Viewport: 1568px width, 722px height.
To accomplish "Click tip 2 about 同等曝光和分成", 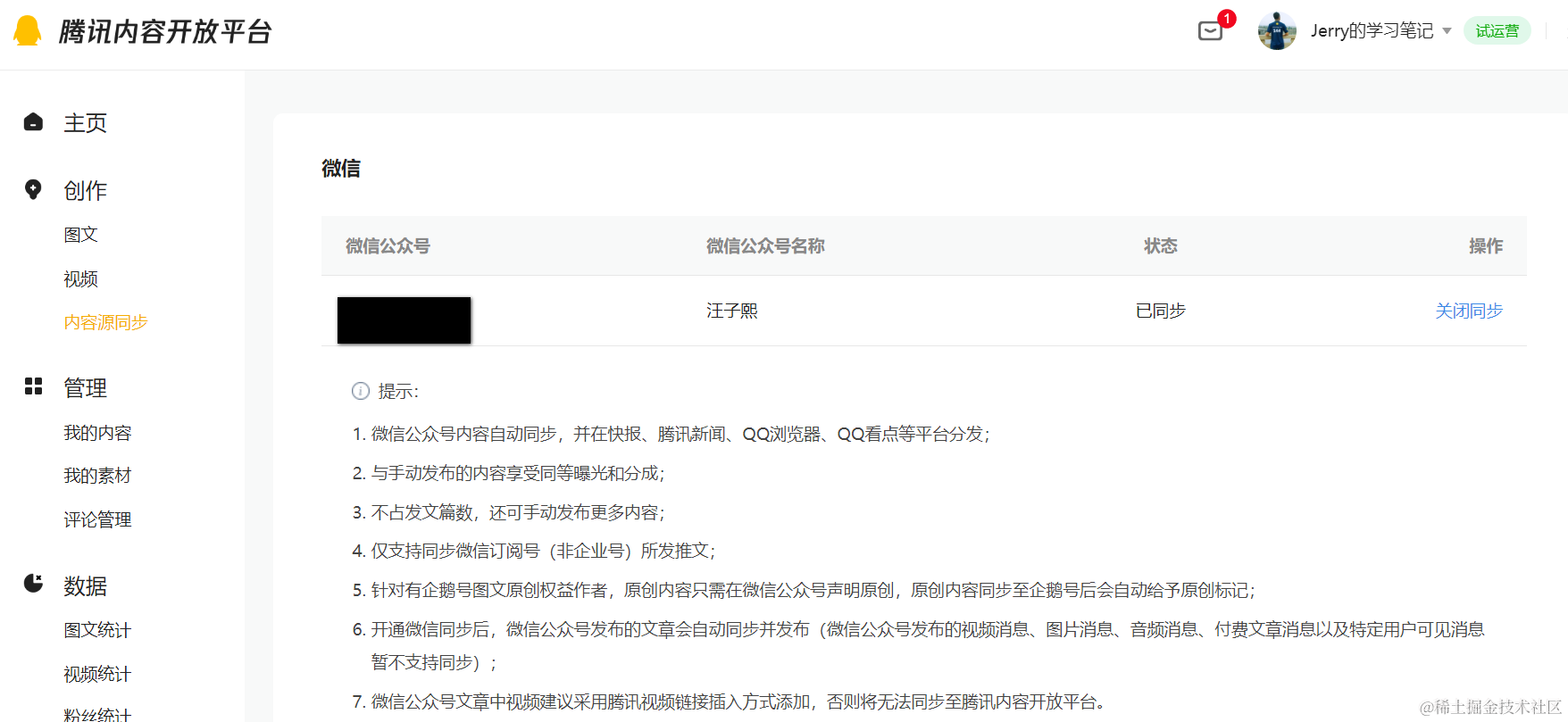I will coord(509,473).
